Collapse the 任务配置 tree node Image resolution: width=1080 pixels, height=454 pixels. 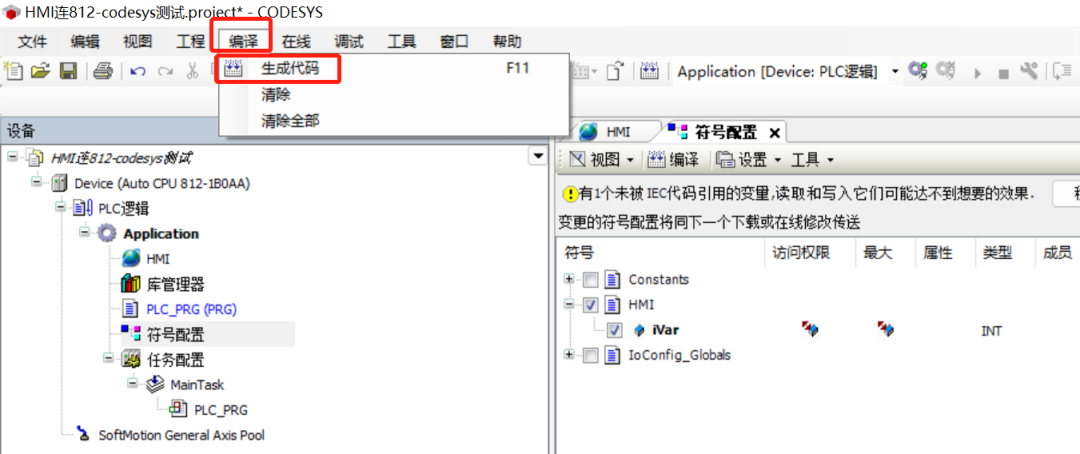coord(108,359)
